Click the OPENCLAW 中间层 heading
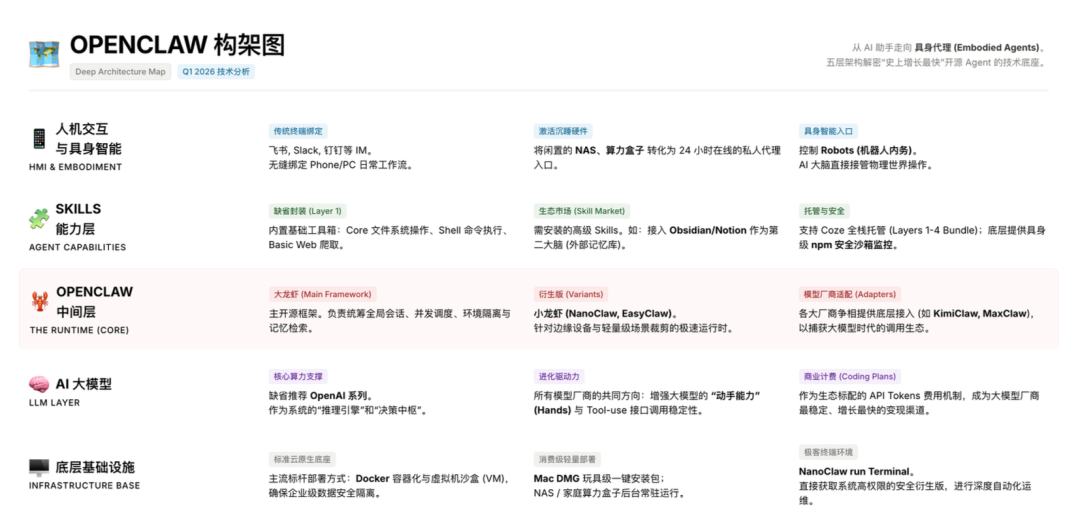The image size is (1080, 527). coord(94,301)
